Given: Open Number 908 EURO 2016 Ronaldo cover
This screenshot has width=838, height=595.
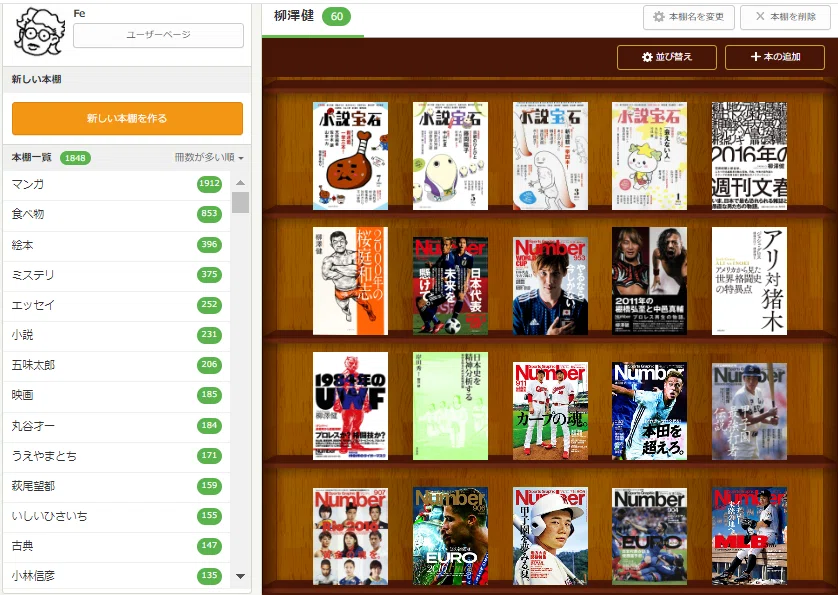Looking at the screenshot, I should 450,536.
